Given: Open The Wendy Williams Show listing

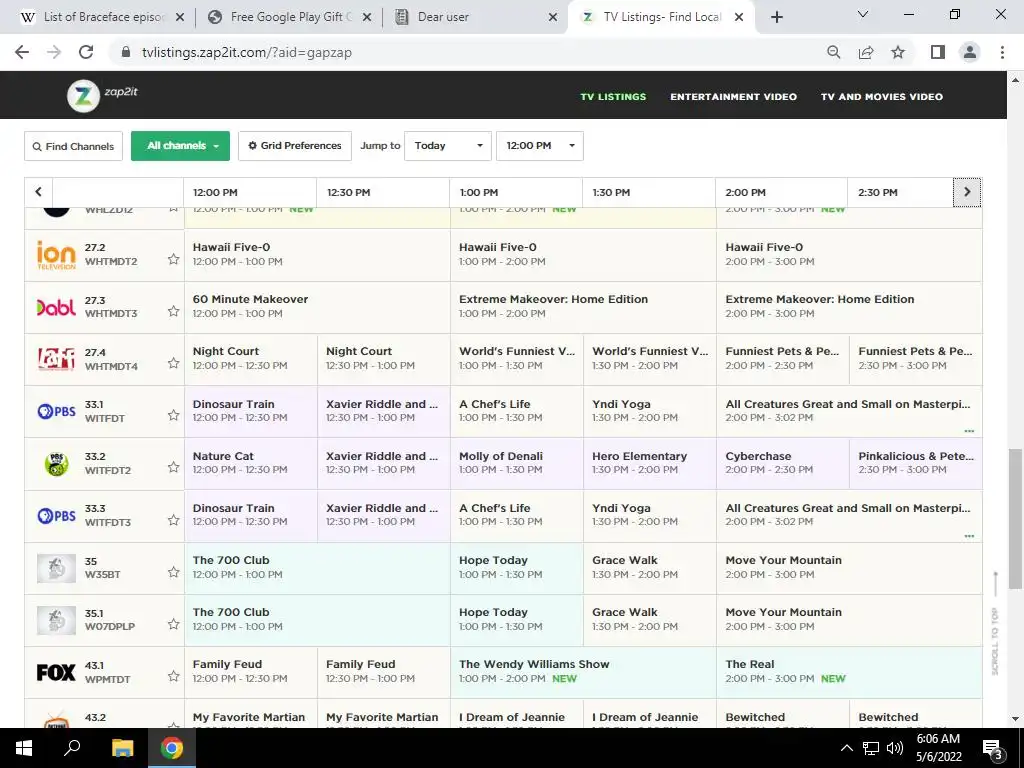Looking at the screenshot, I should (583, 672).
